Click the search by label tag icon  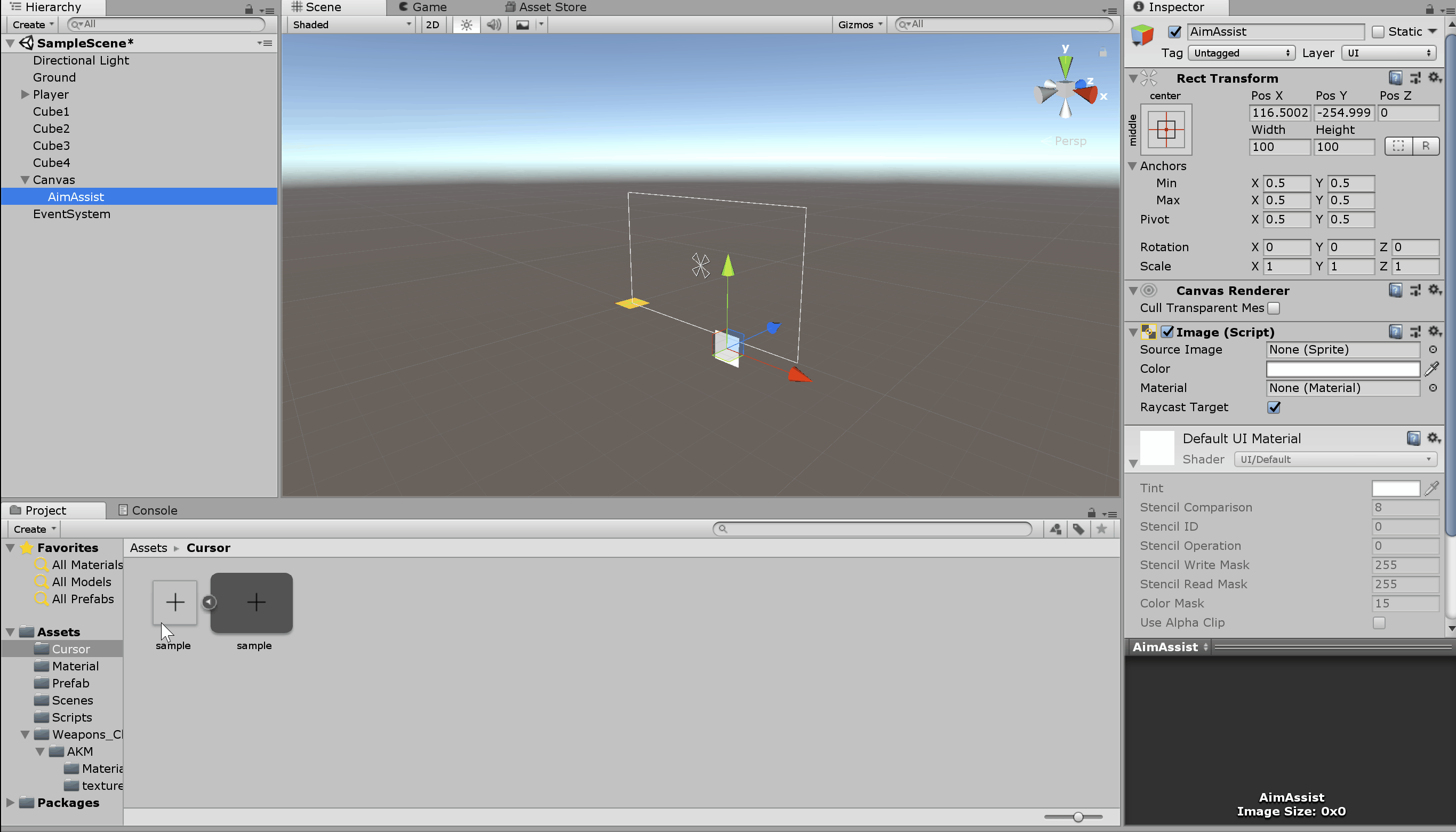[1078, 529]
